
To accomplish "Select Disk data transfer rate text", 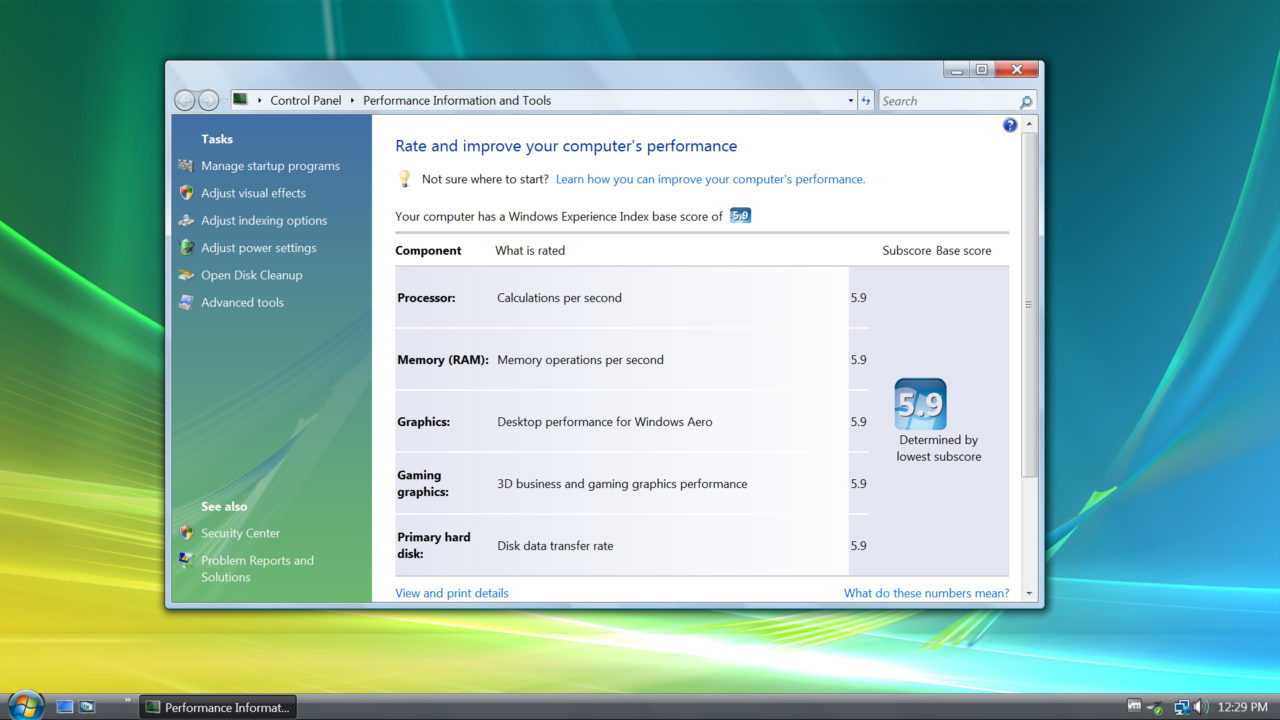I will pyautogui.click(x=555, y=546).
